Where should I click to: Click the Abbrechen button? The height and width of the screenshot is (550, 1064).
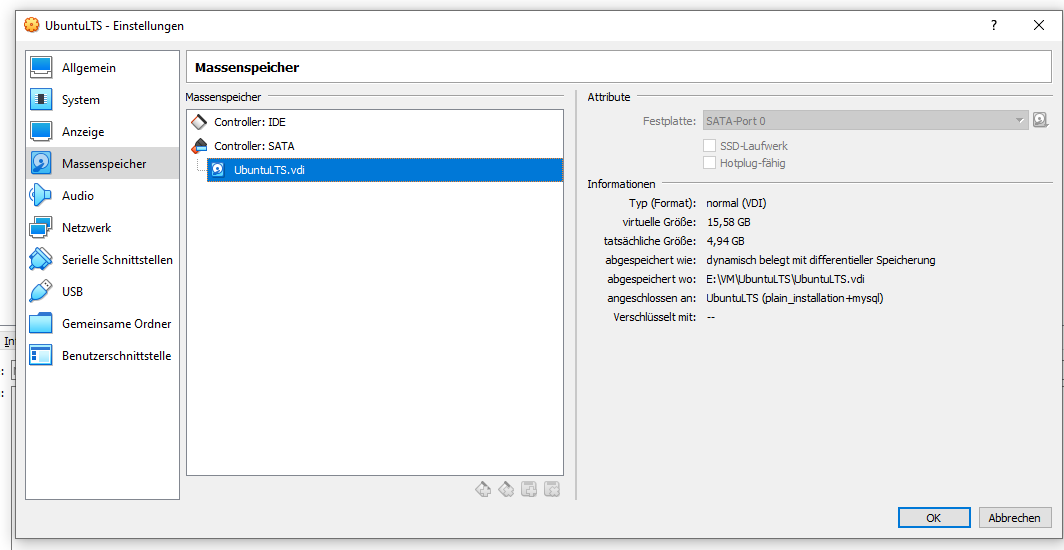[1014, 517]
